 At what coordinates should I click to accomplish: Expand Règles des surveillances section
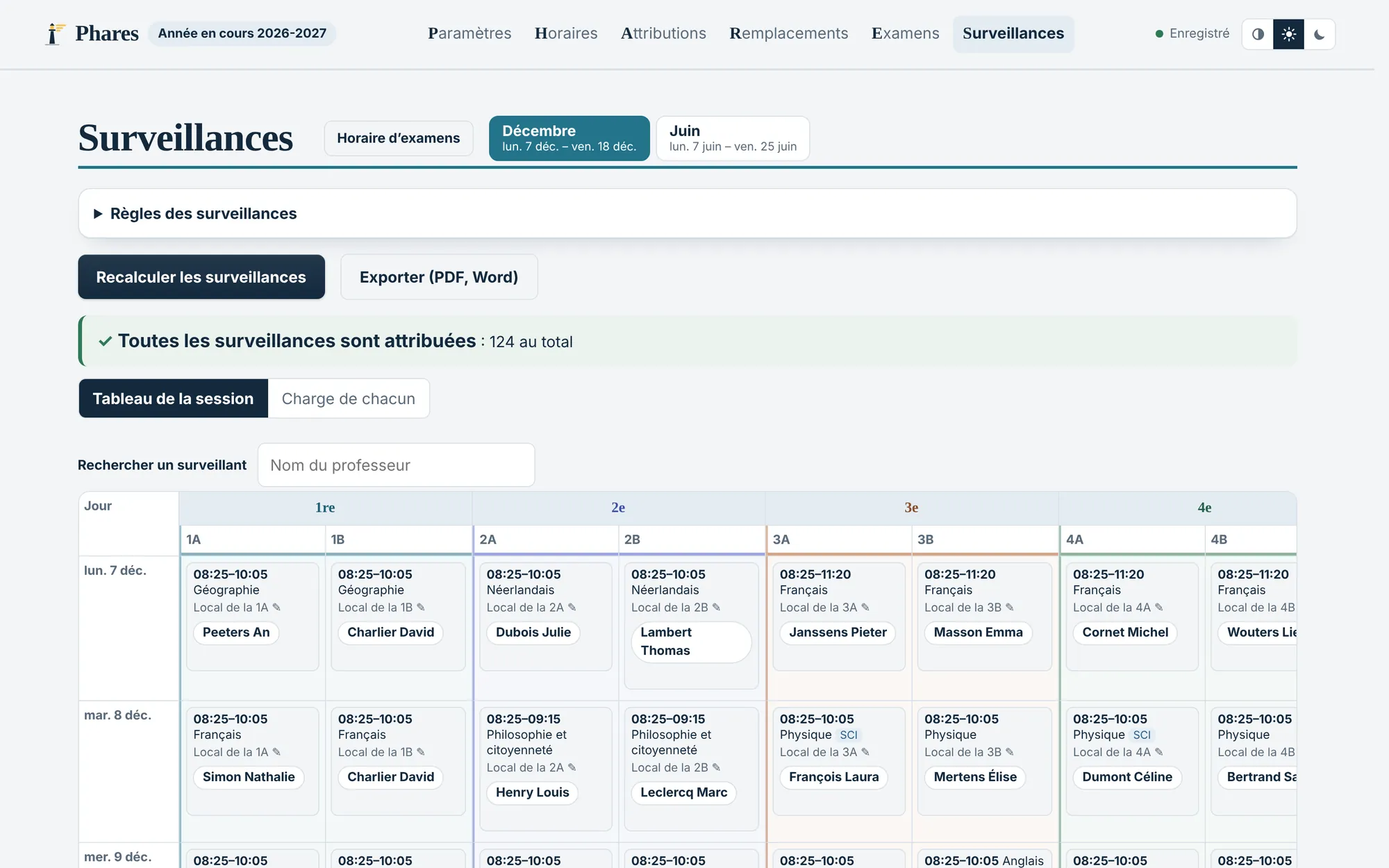point(687,213)
